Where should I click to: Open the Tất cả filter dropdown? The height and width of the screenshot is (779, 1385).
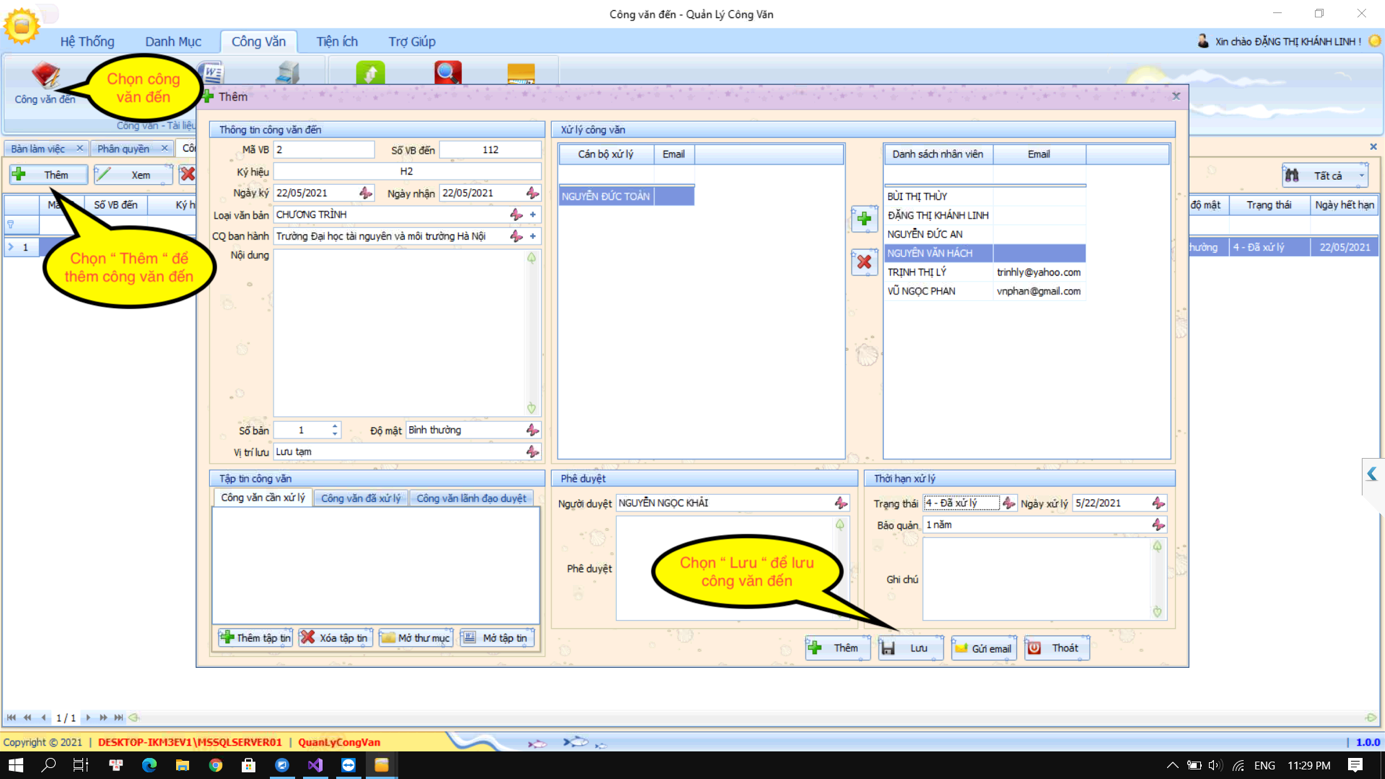[1361, 176]
